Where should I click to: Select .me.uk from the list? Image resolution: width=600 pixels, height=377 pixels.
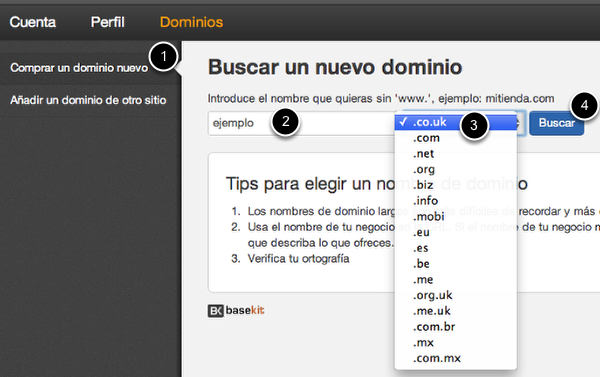455,311
